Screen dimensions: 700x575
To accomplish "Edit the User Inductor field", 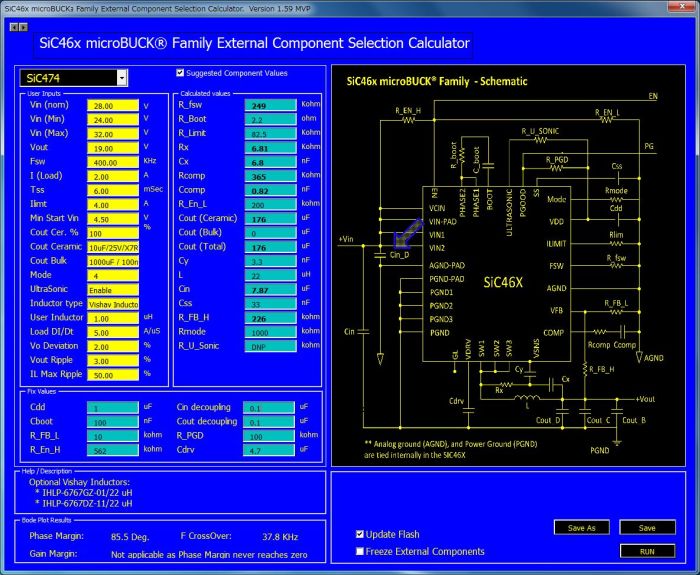I will point(113,318).
